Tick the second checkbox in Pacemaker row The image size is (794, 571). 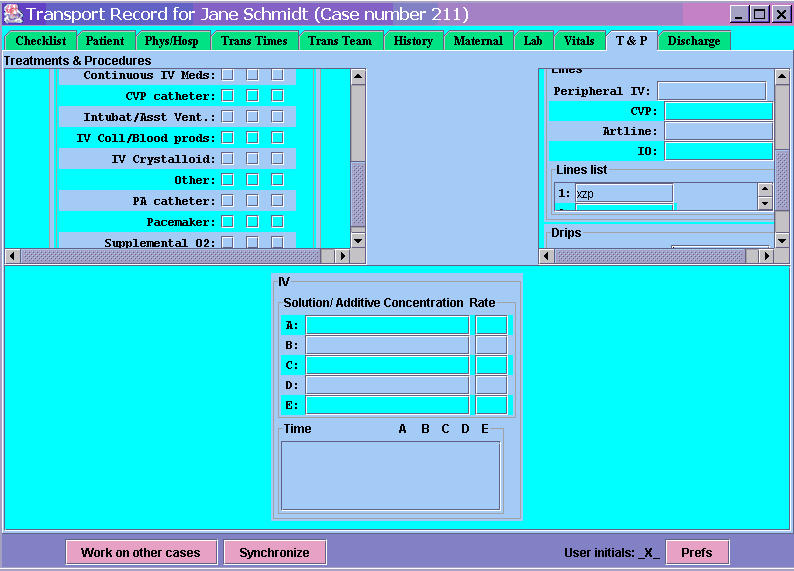tap(253, 222)
